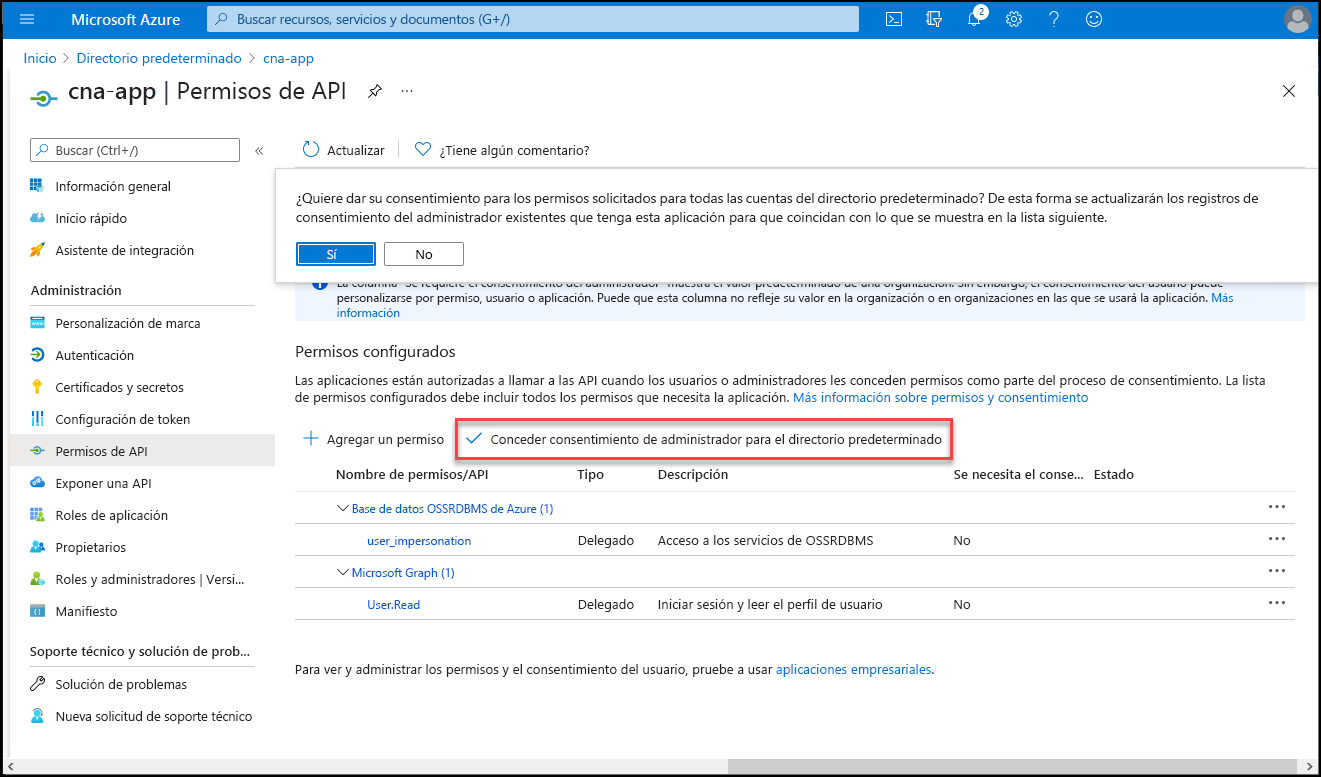Click Conceder consentimiento de administrador button
Viewport: 1321px width, 777px height.
[704, 439]
